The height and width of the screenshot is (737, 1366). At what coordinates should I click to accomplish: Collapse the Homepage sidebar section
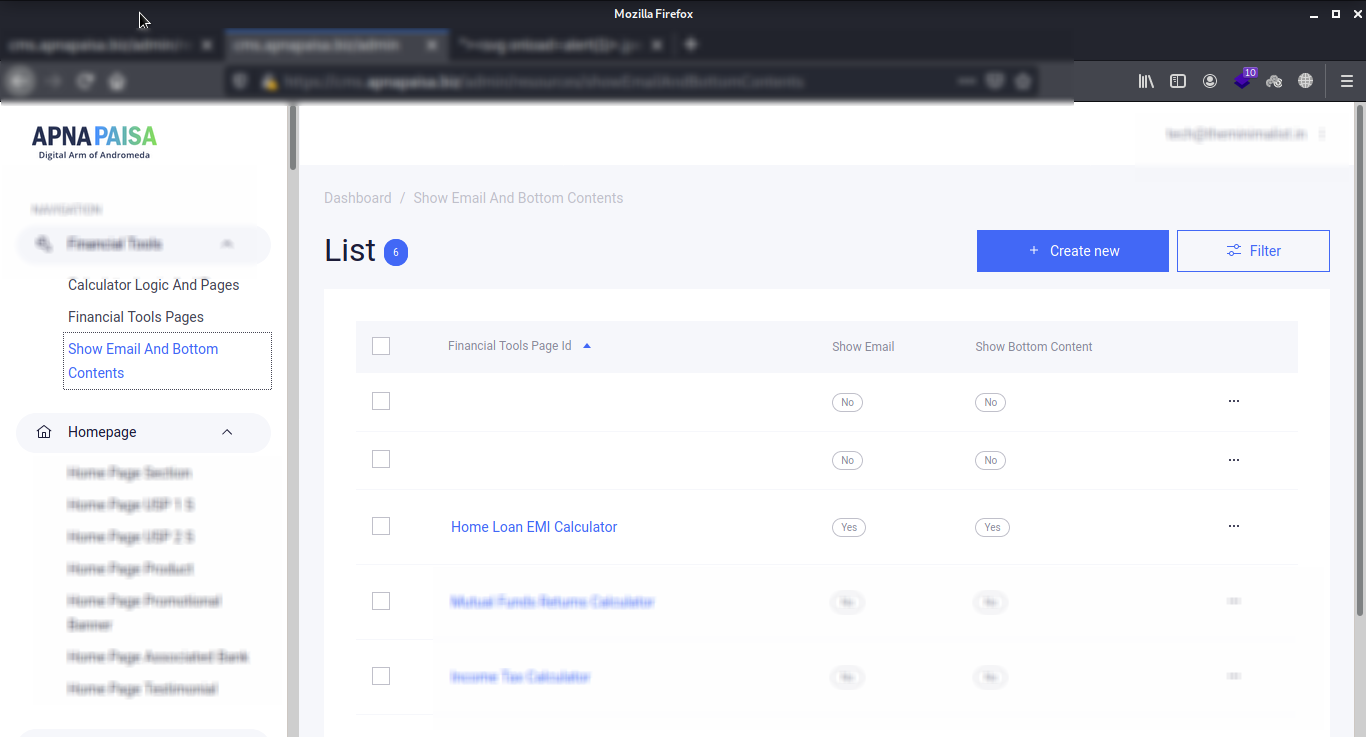[226, 432]
